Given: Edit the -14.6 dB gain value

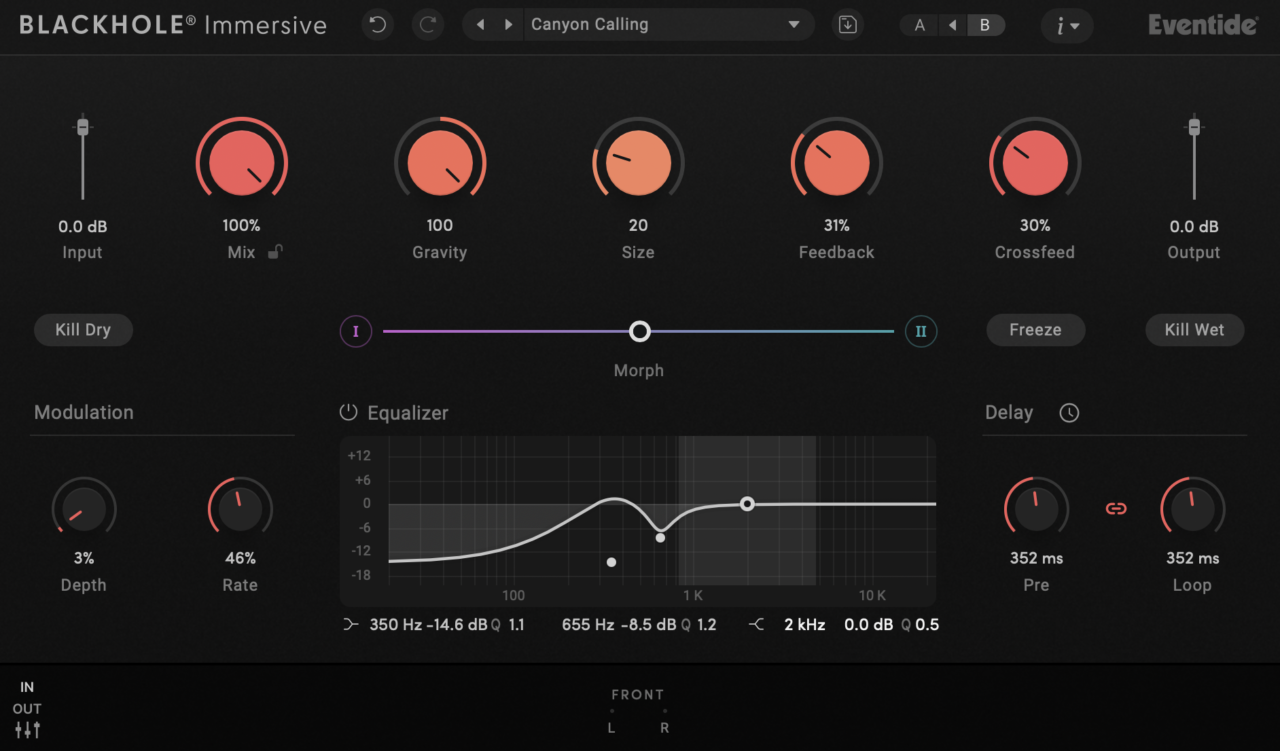Looking at the screenshot, I should [x=457, y=625].
